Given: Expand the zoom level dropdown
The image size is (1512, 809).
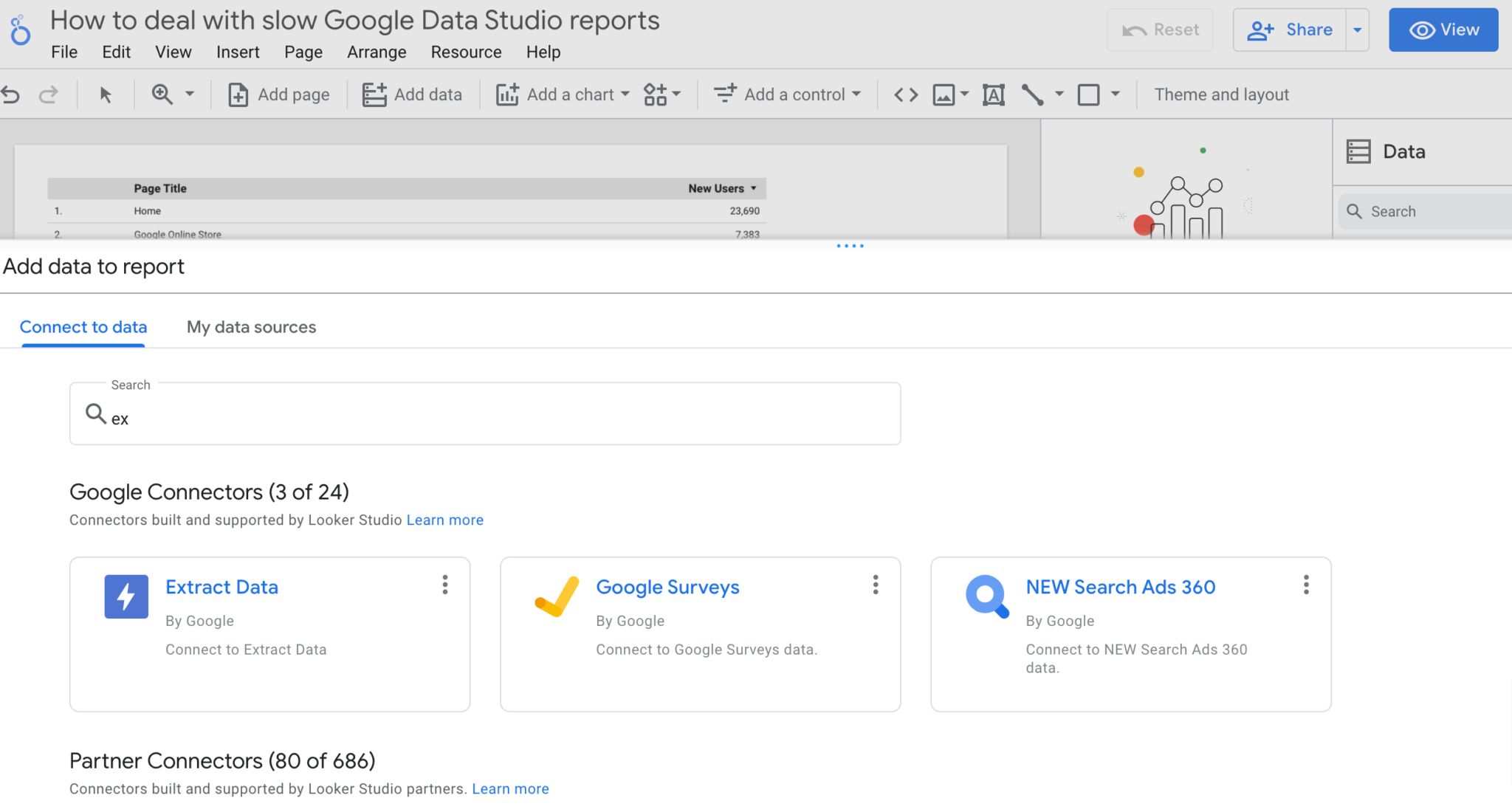Looking at the screenshot, I should [190, 94].
